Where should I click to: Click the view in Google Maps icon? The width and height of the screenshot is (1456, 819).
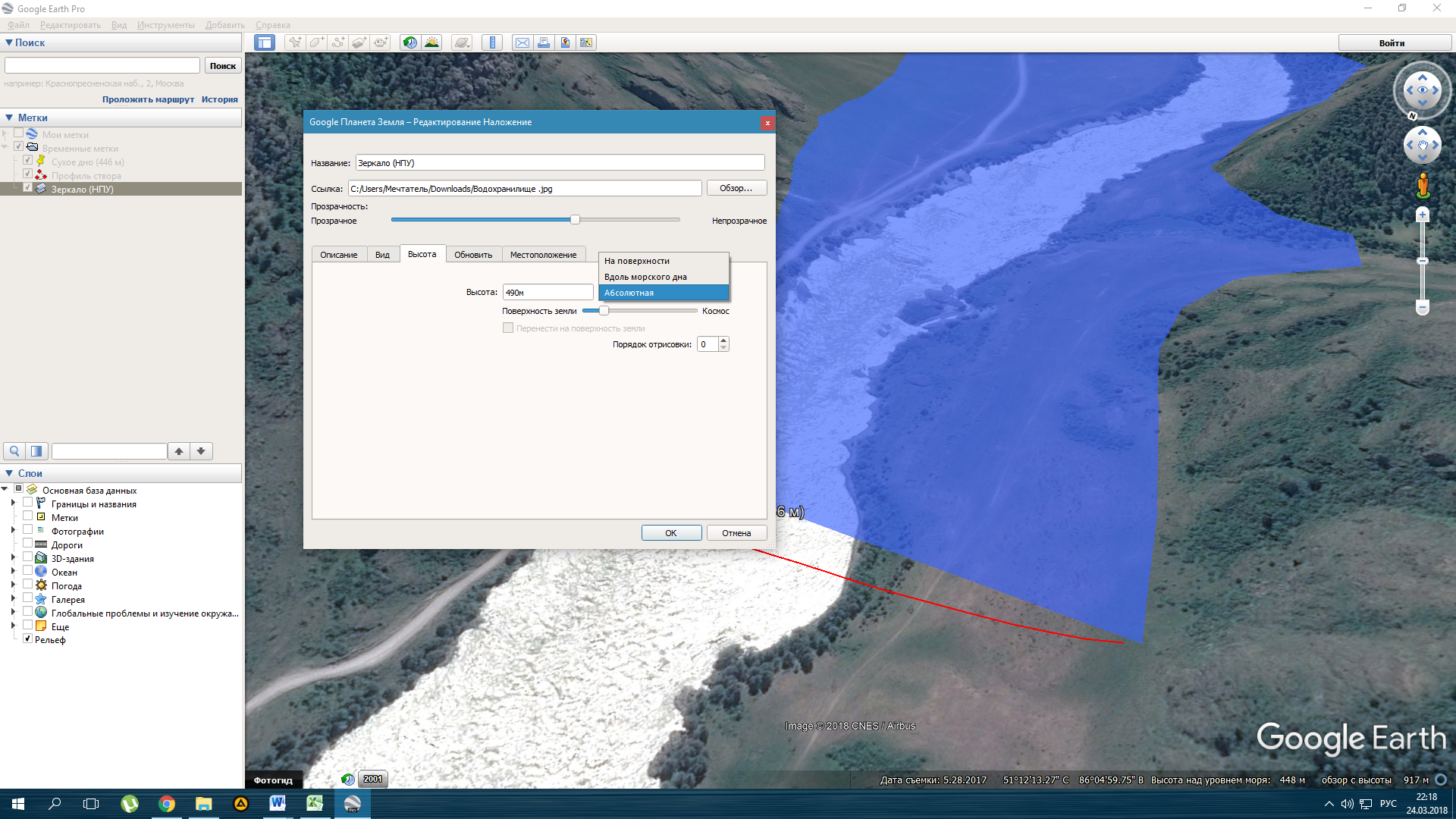(586, 42)
